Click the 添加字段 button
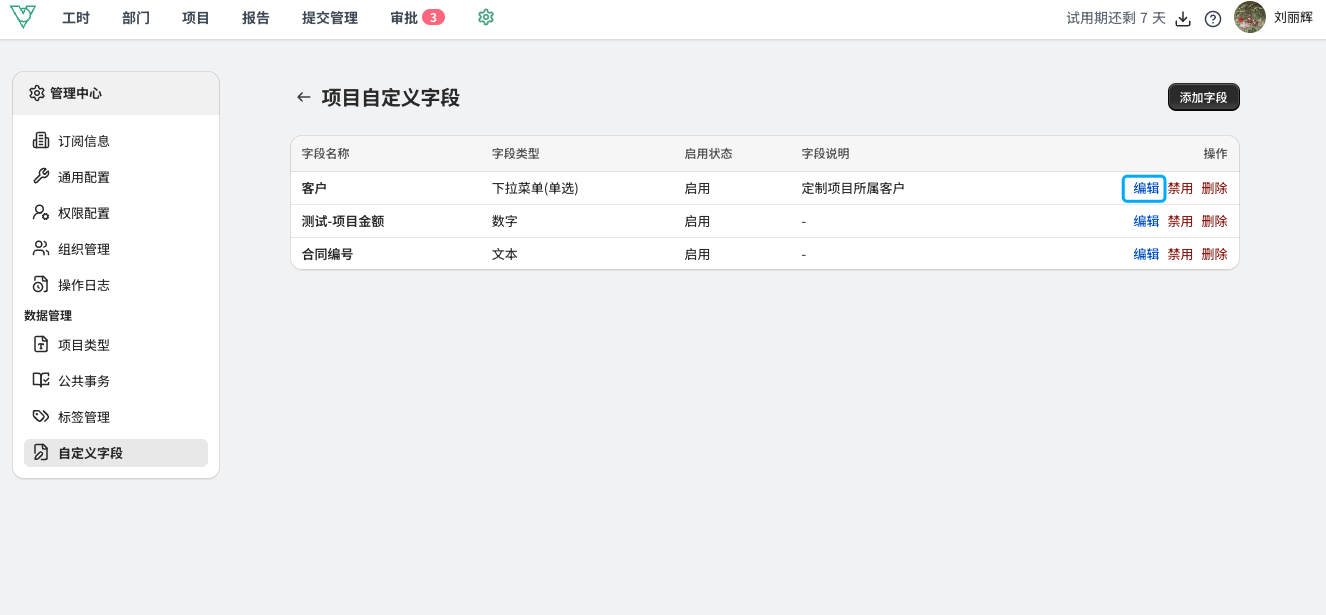This screenshot has width=1326, height=615. [x=1203, y=97]
